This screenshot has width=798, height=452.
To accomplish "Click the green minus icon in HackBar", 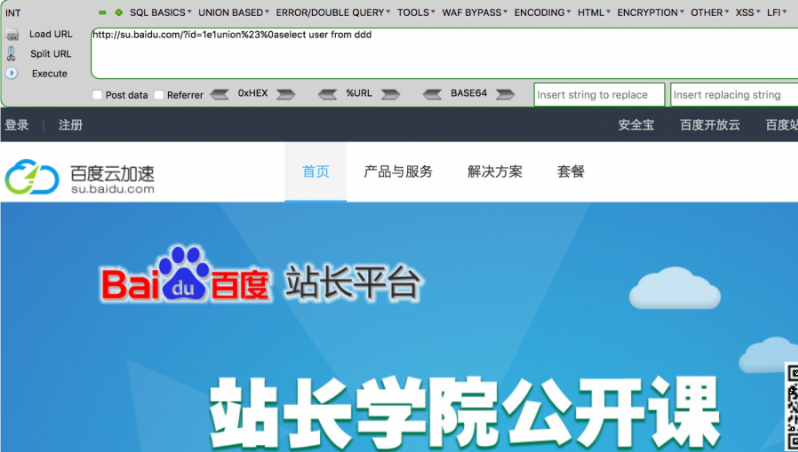I will click(102, 12).
